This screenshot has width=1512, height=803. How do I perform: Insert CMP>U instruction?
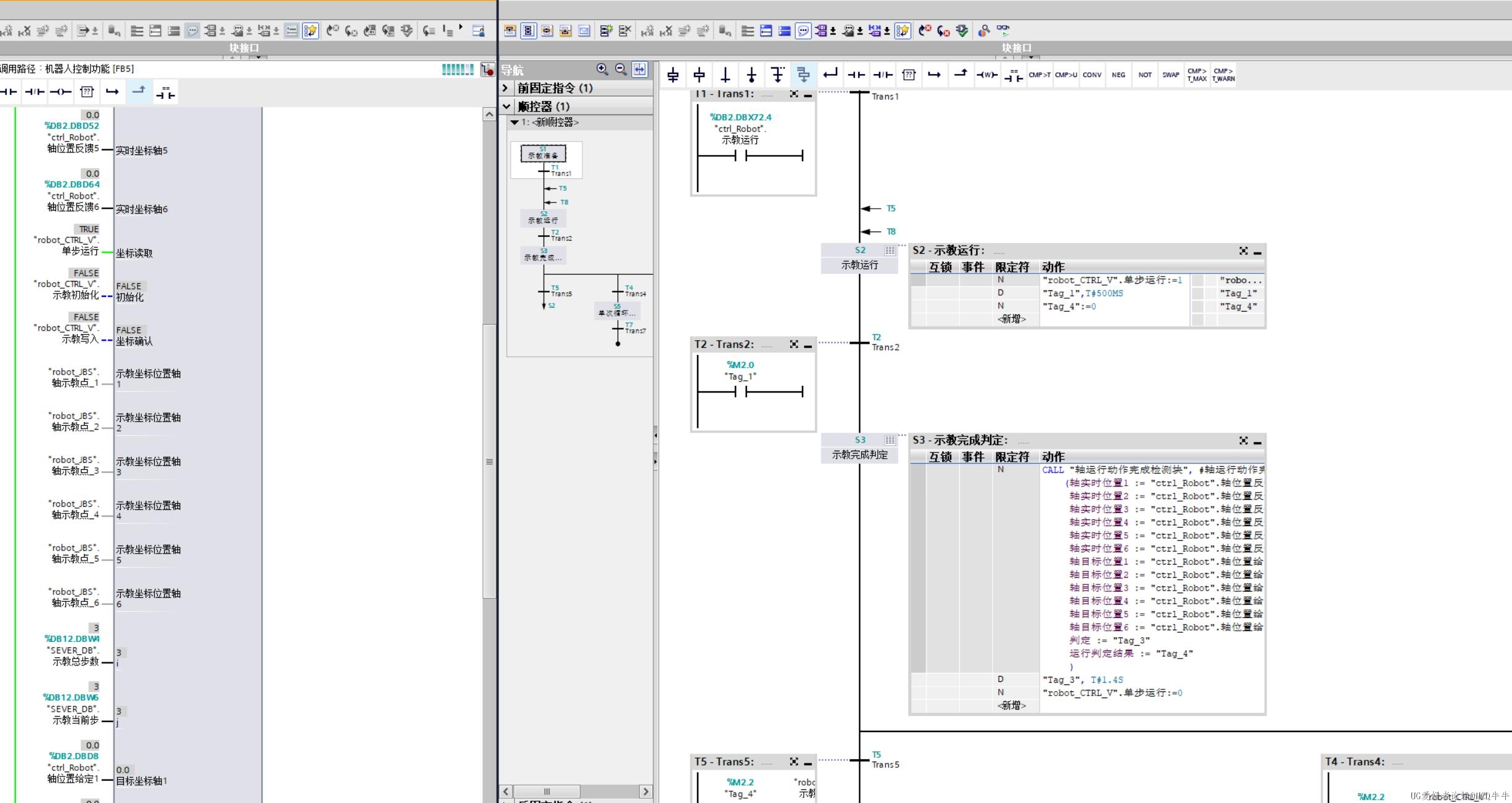pos(1066,75)
